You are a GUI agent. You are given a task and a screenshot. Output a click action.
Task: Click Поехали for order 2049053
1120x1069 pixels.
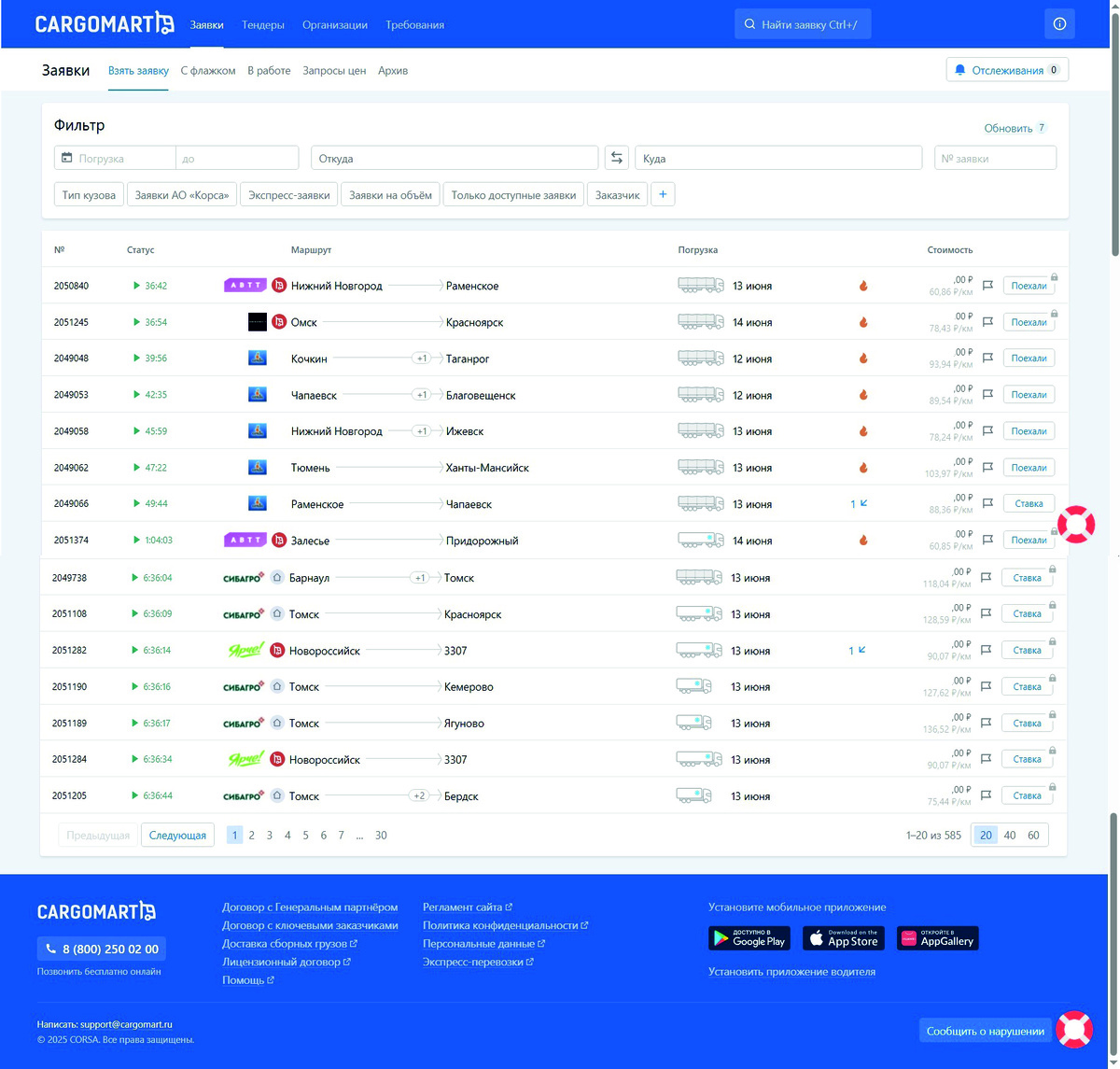click(1029, 395)
